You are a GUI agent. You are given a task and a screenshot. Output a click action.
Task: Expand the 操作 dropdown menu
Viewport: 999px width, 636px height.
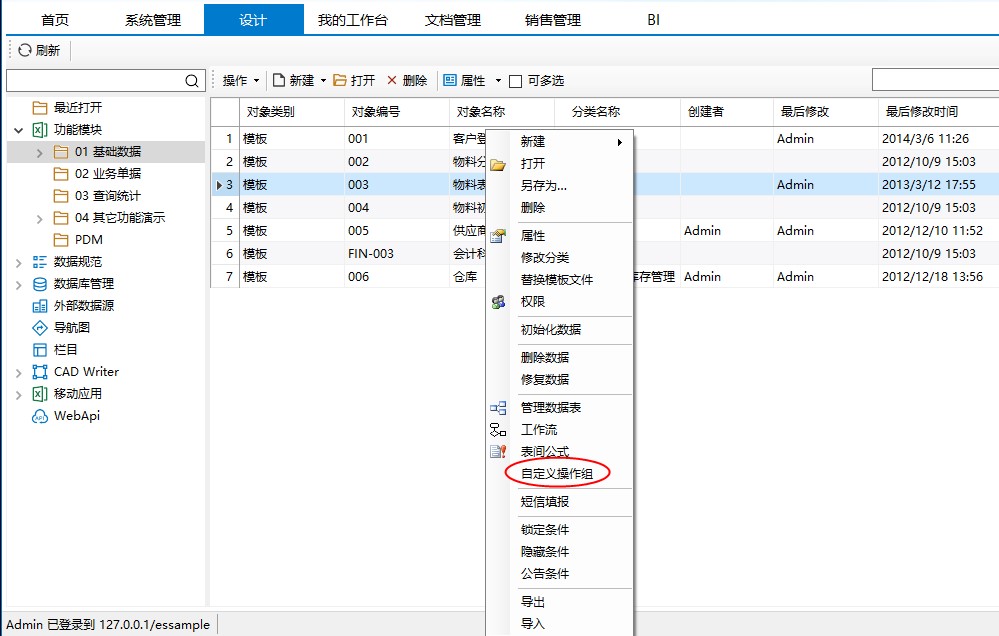coord(240,81)
